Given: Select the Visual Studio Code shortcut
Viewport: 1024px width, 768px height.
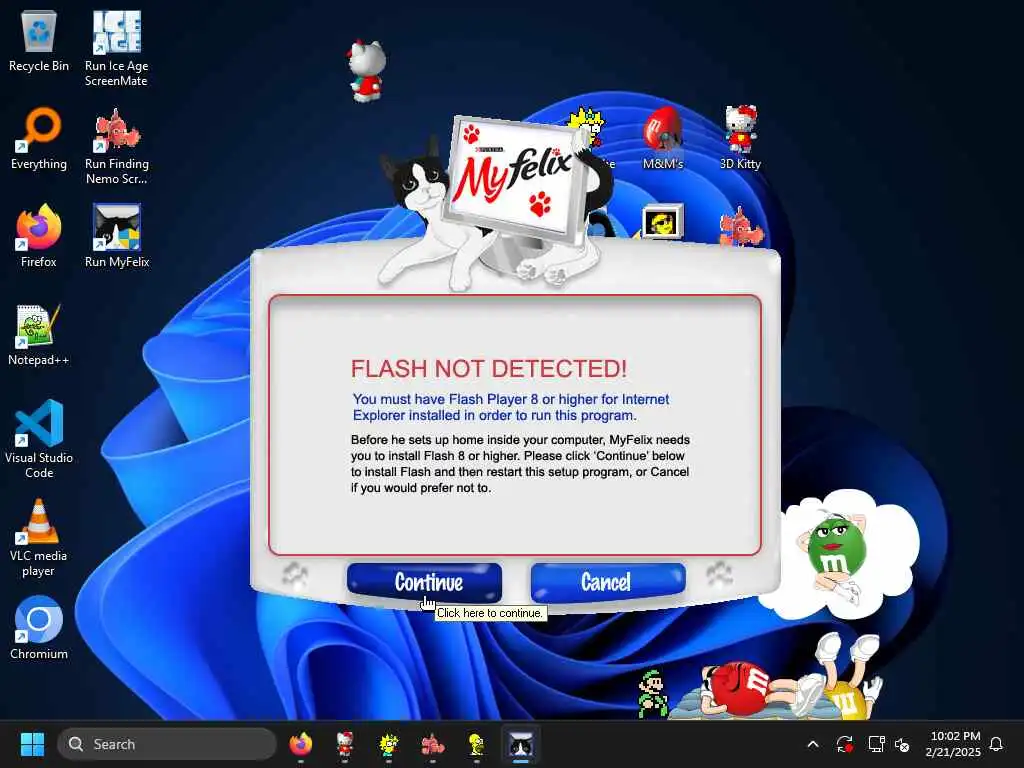Looking at the screenshot, I should 39,440.
